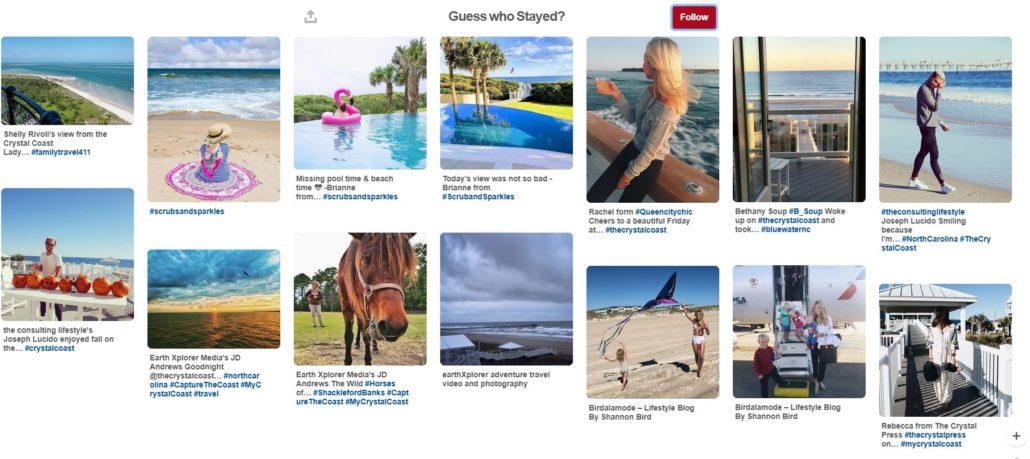
Task: Click the #scrubsandsparkles hashtag under beach blanket pin
Action: (x=187, y=211)
